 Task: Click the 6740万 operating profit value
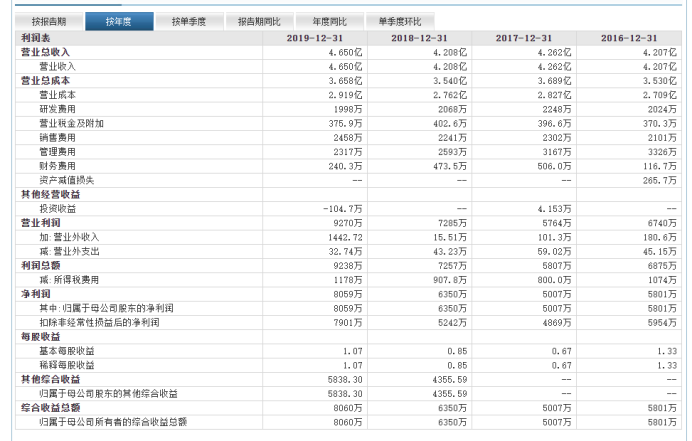point(662,223)
